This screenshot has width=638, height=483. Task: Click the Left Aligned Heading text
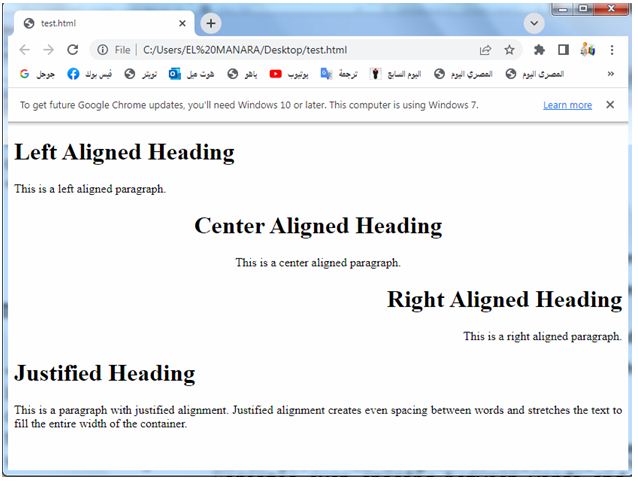click(124, 153)
